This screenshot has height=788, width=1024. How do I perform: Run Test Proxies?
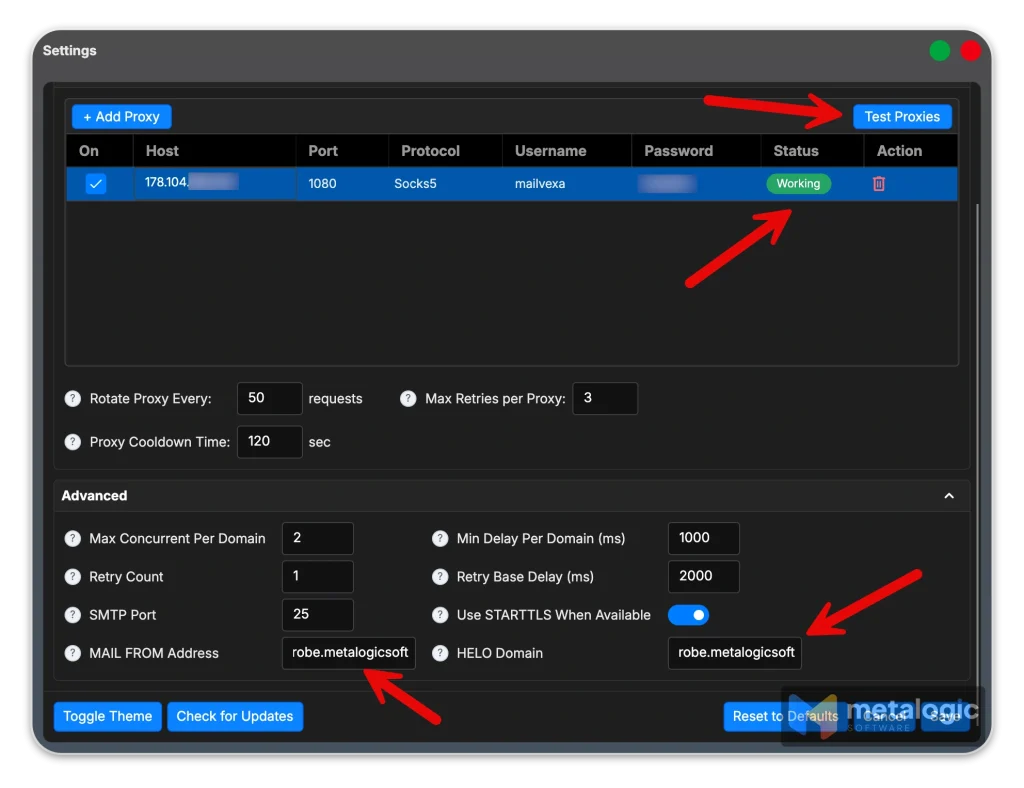(x=902, y=117)
